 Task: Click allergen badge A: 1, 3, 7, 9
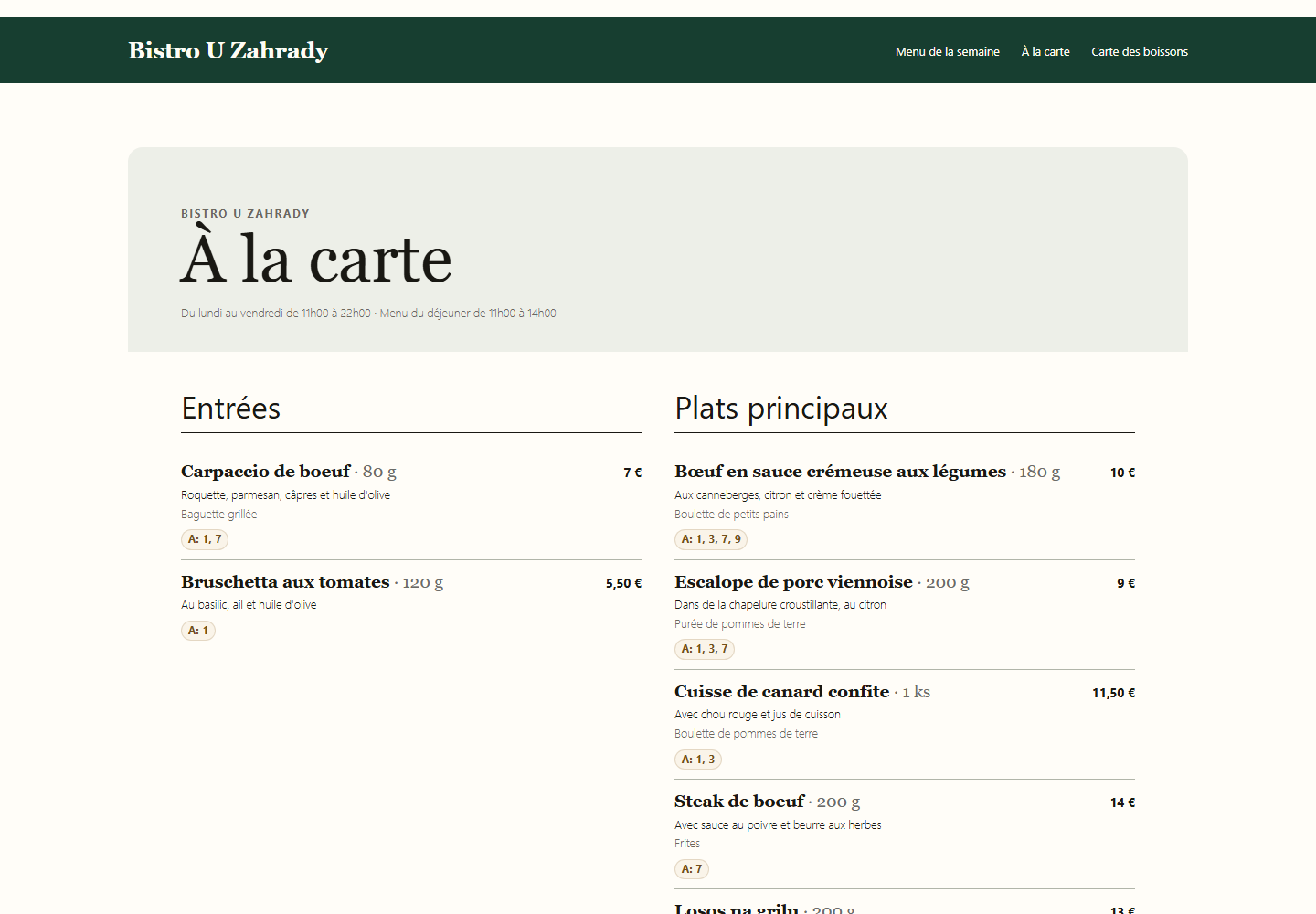(711, 539)
